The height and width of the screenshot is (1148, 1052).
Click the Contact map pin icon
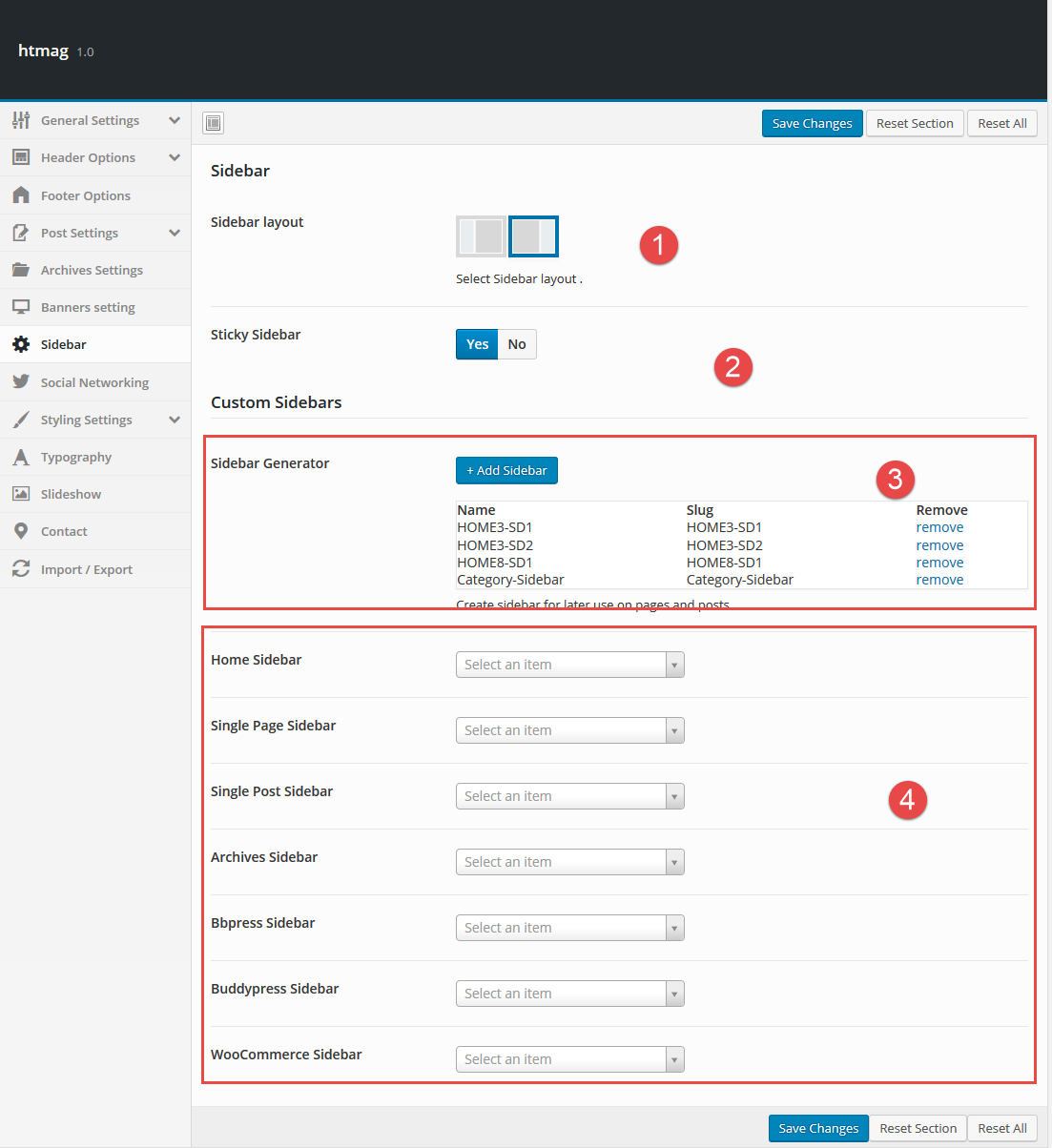pyautogui.click(x=21, y=531)
